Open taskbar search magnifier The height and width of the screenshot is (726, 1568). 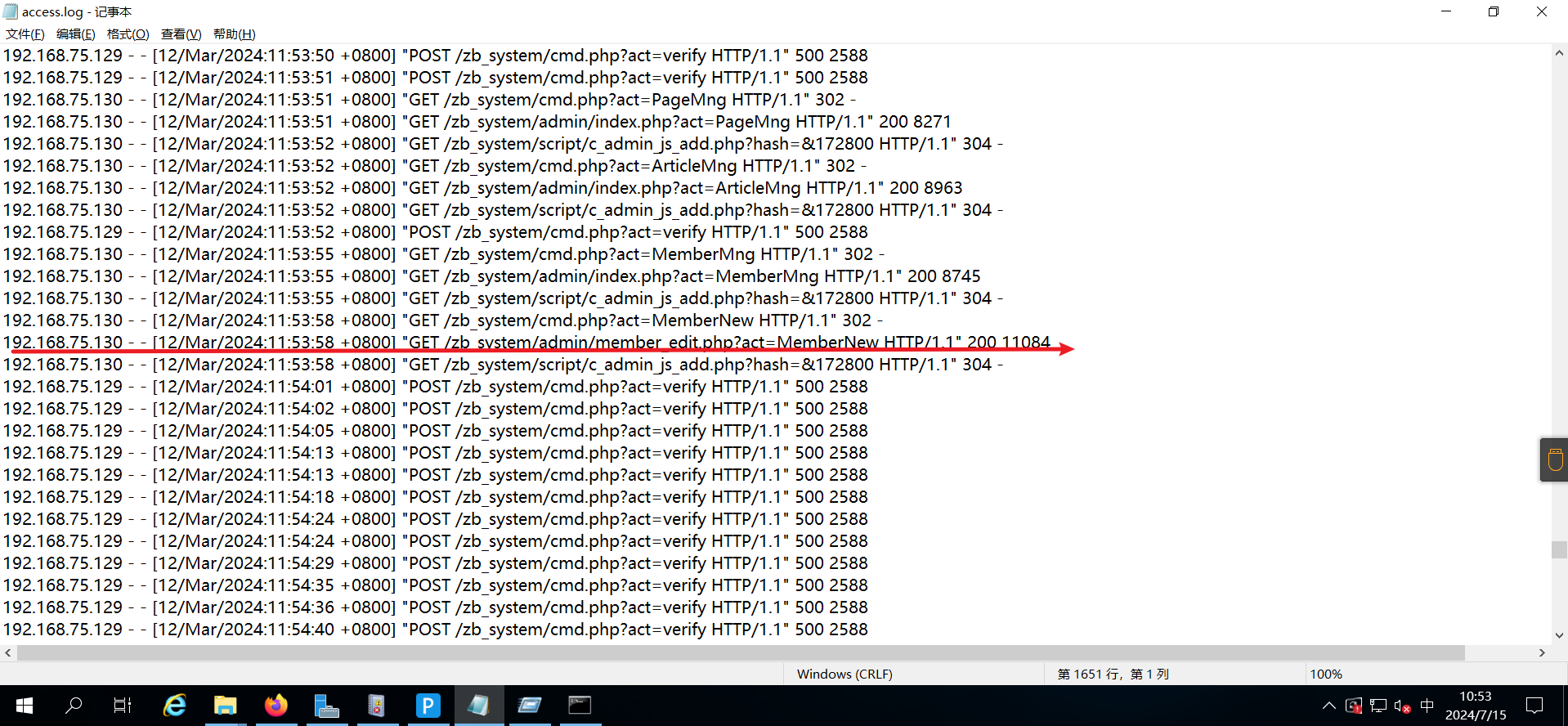[74, 705]
